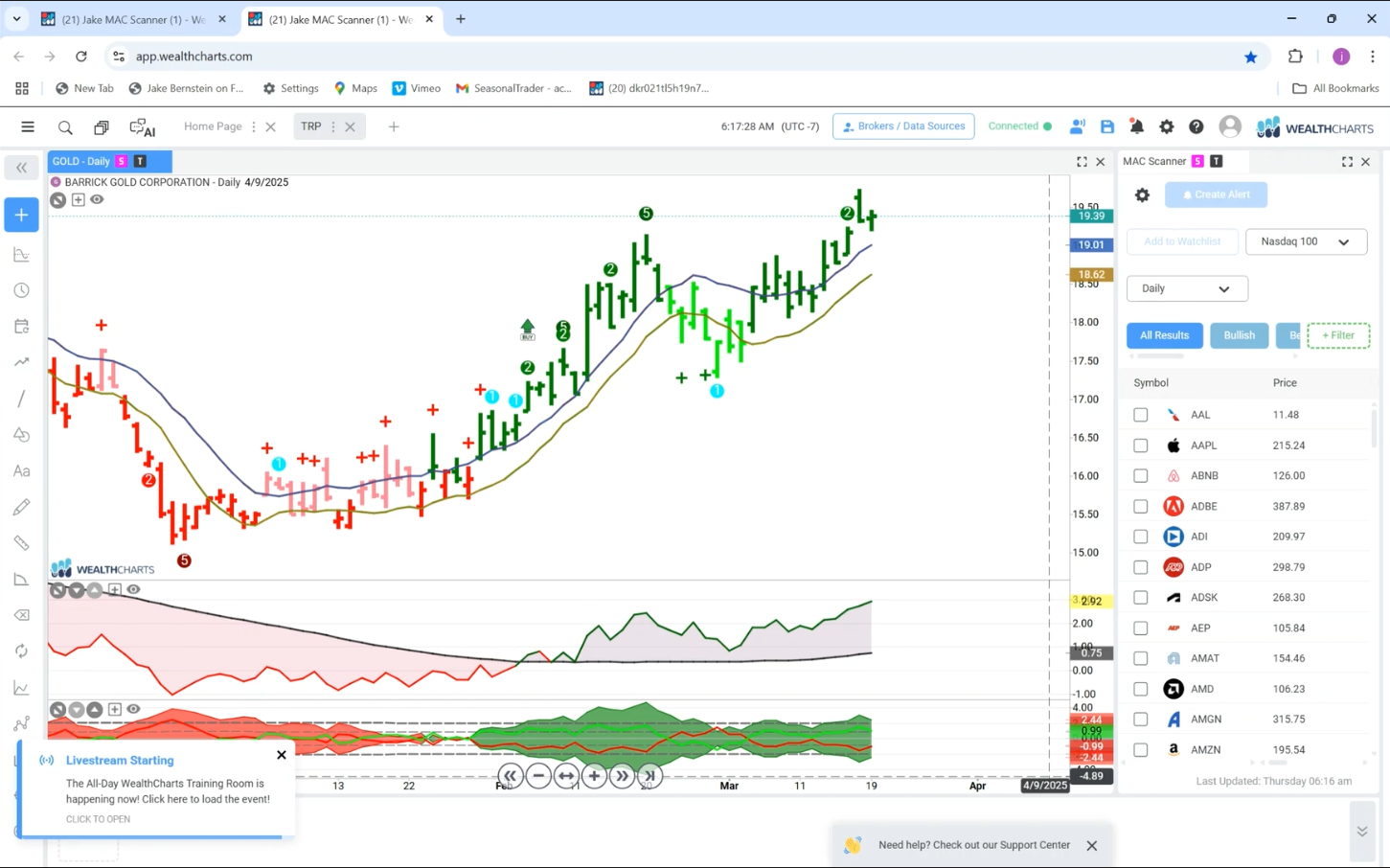Open the help question mark
Screen dimensions: 1390x868
pyautogui.click(x=1196, y=126)
